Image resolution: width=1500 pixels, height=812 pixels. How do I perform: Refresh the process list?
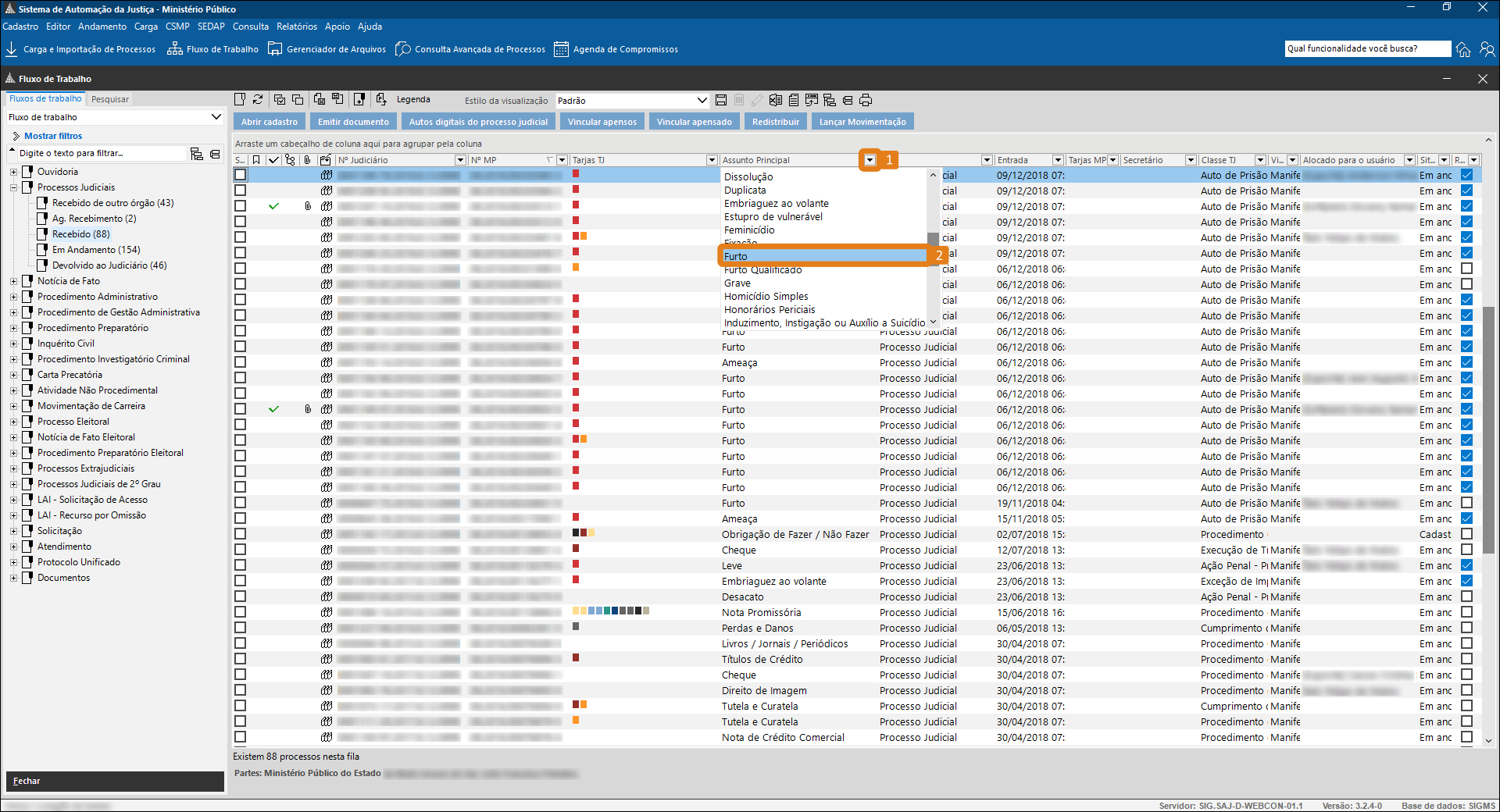(258, 99)
